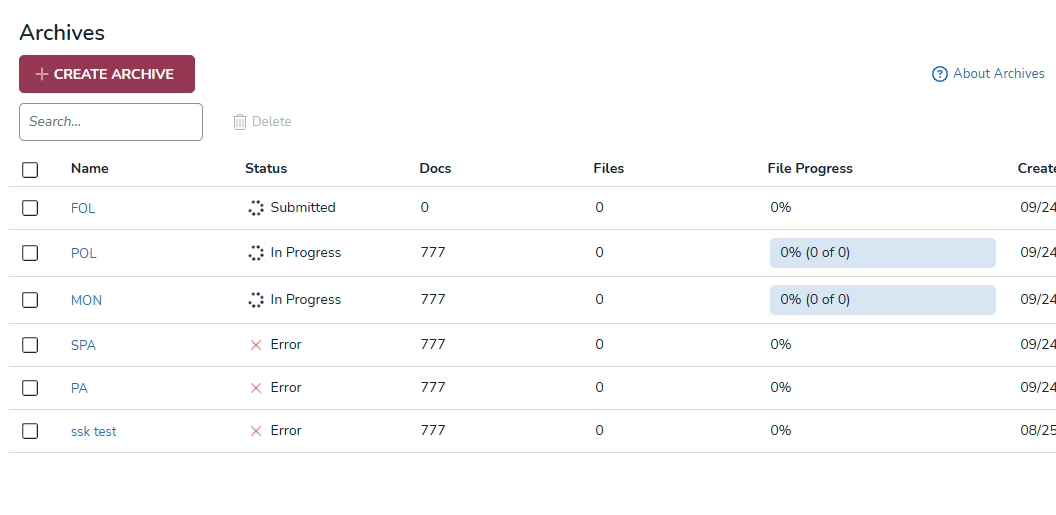Click the spinner icon beside Submitted status
Viewport: 1056px width, 515px height.
point(256,208)
